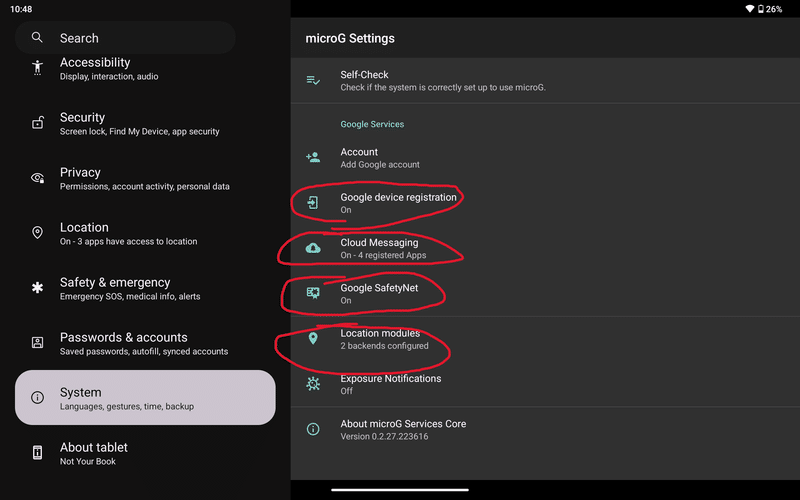Screen dimensions: 800x500
Task: Open Cloud Messaging settings
Action: click(545, 248)
